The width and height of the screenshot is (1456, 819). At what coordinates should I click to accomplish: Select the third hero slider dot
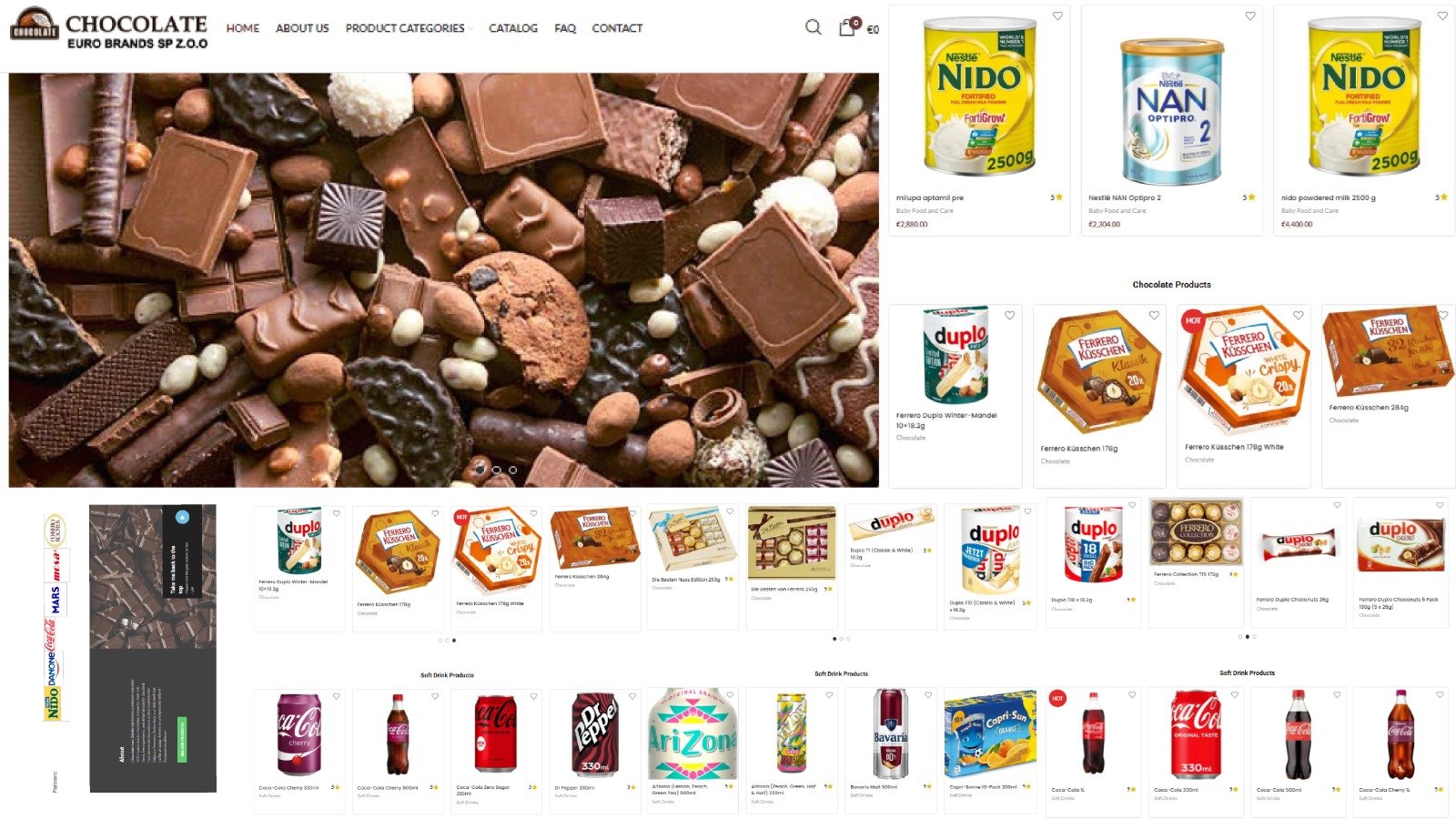pos(512,470)
